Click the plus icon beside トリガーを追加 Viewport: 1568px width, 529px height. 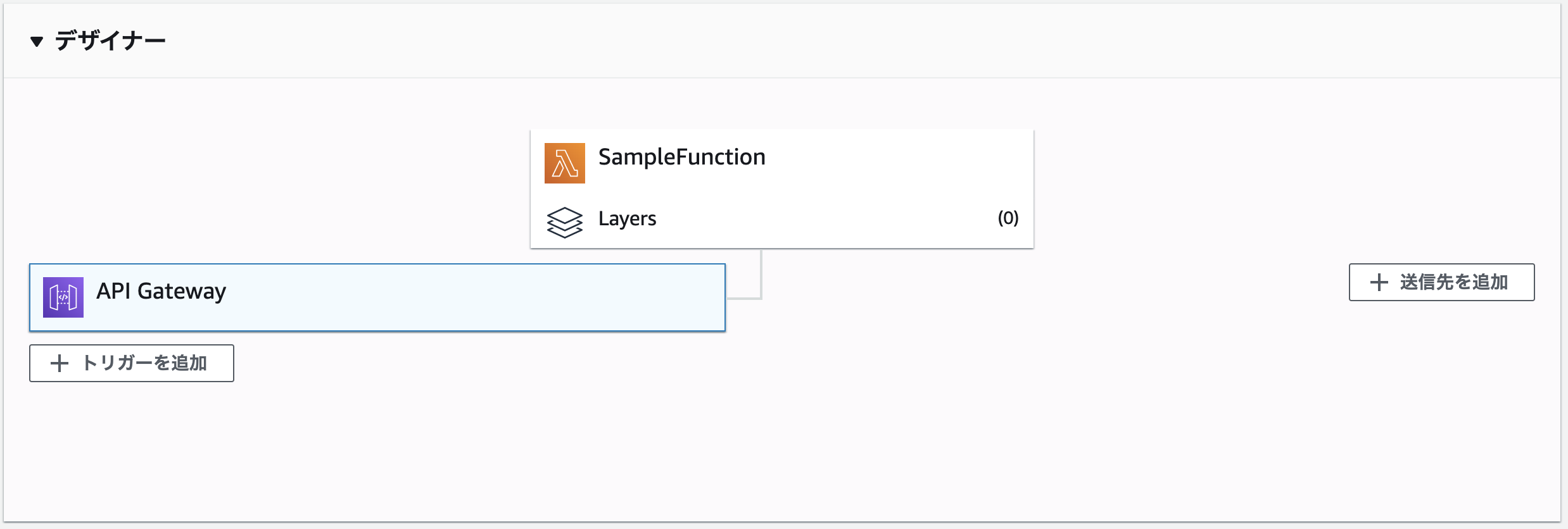click(x=60, y=363)
